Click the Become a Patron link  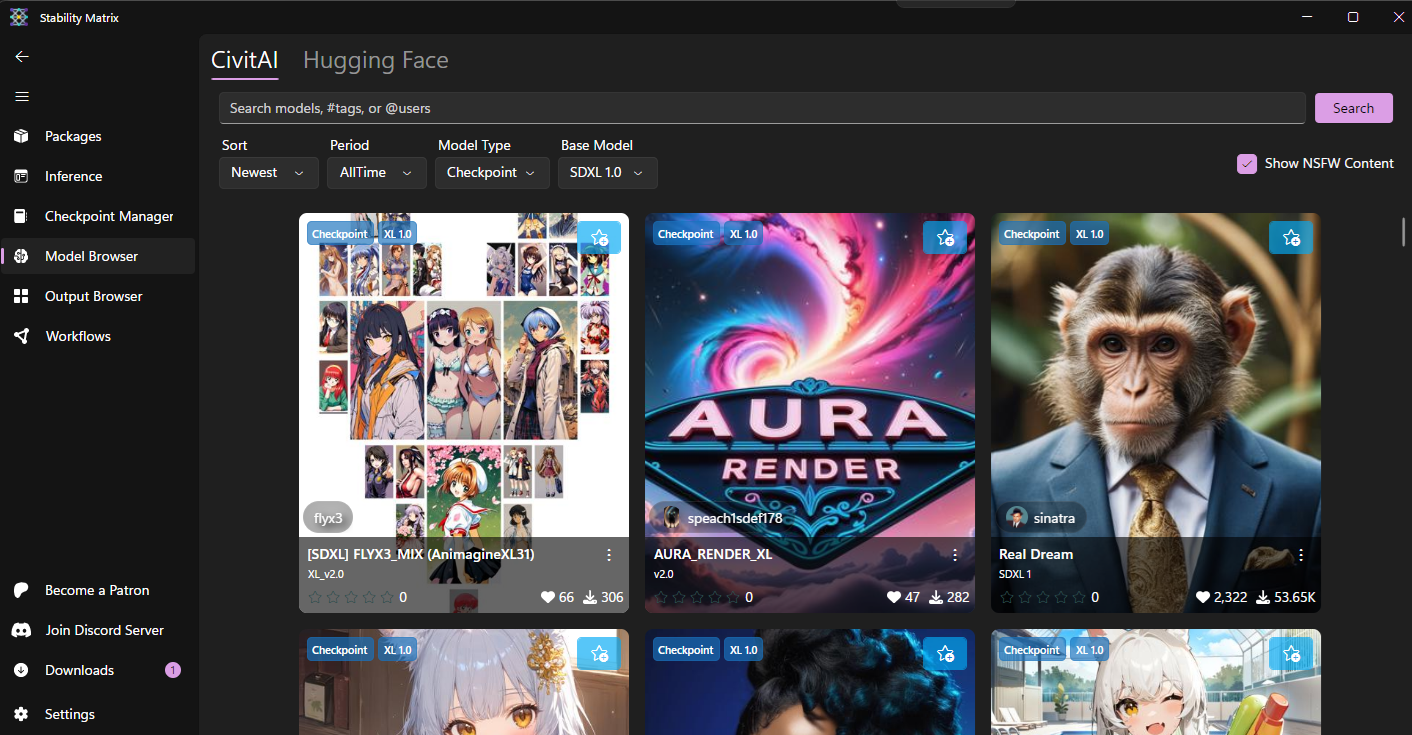[x=96, y=590]
